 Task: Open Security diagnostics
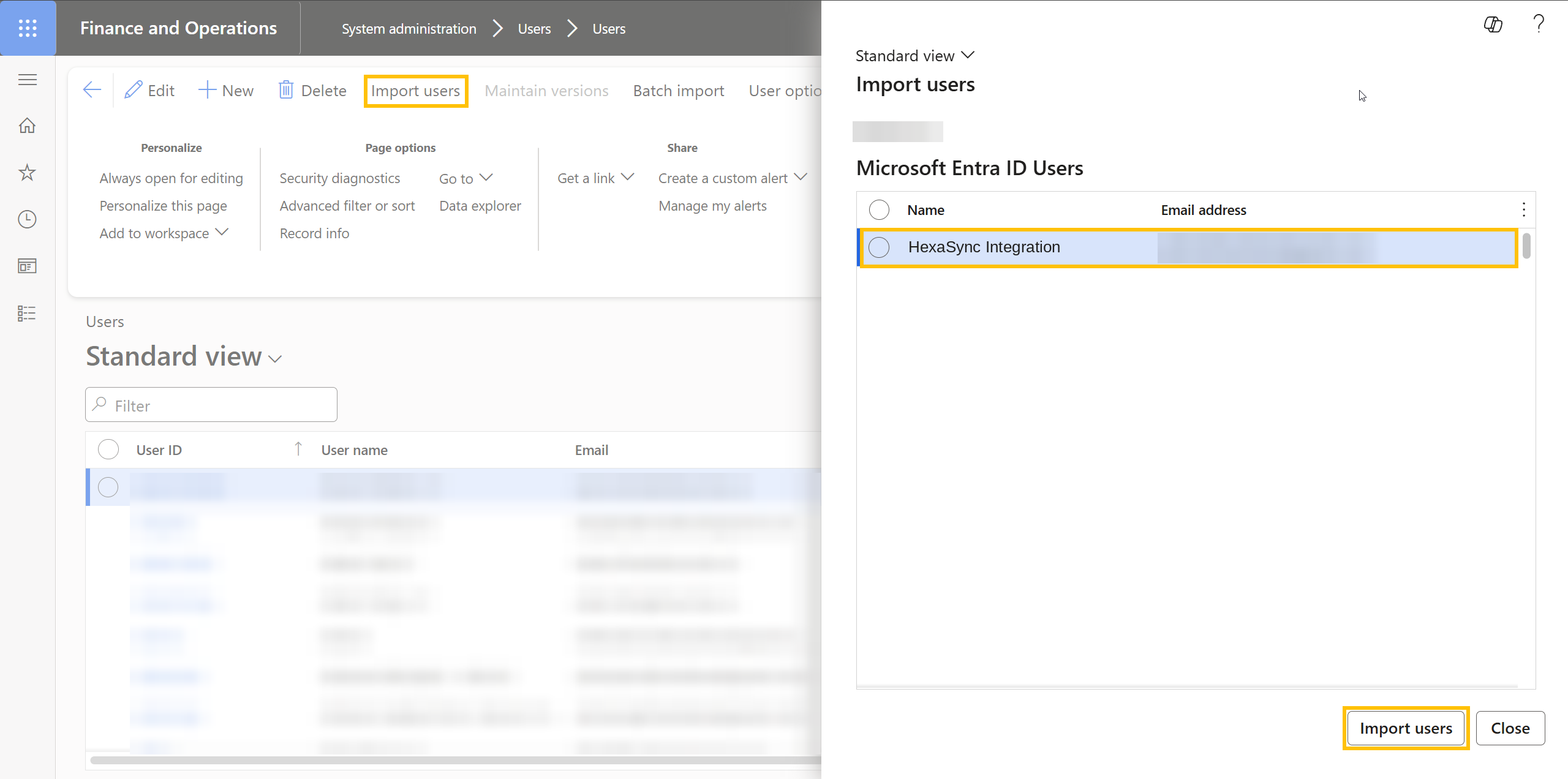(x=339, y=178)
